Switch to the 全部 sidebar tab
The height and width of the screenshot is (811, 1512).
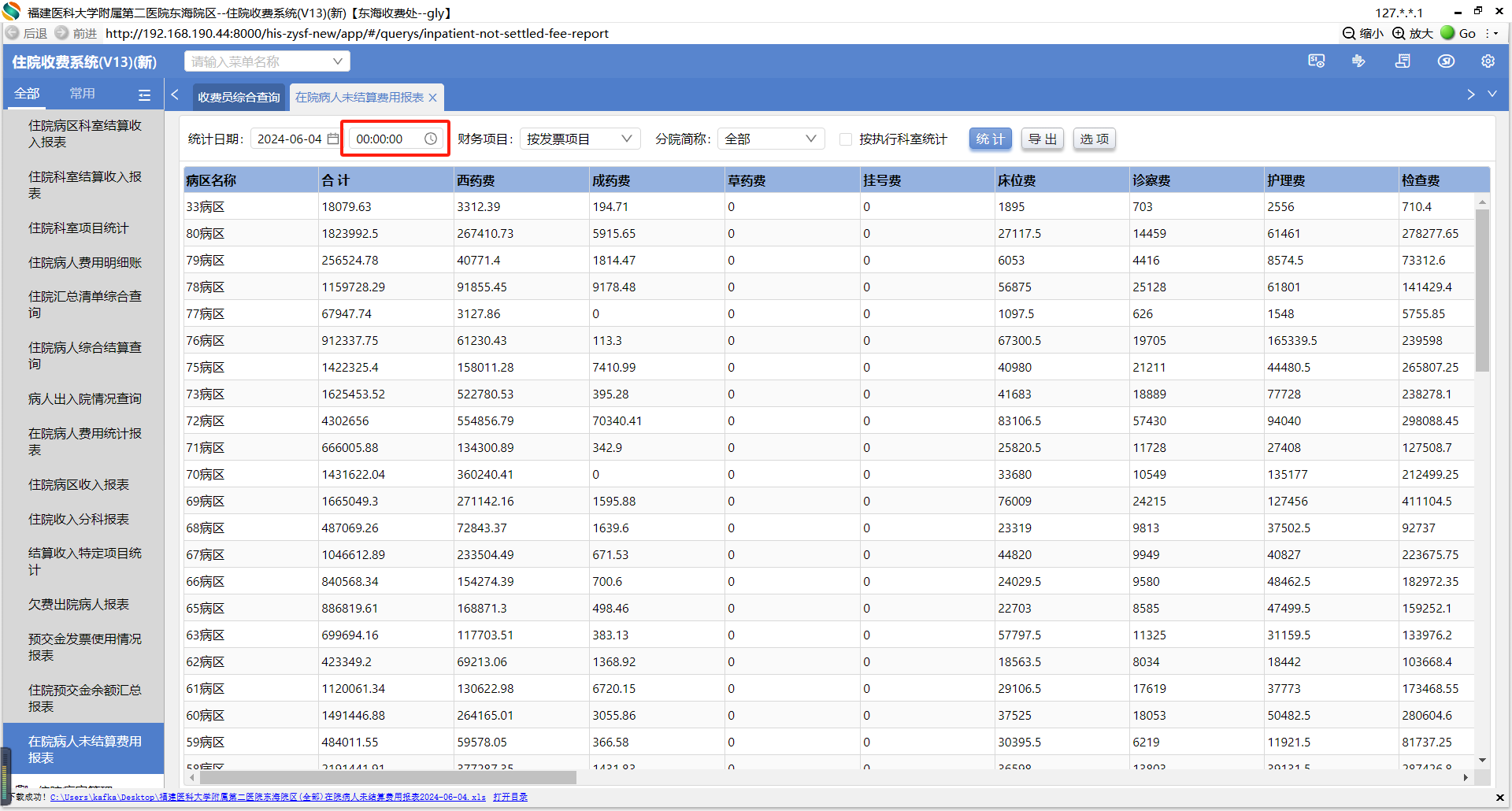27,94
